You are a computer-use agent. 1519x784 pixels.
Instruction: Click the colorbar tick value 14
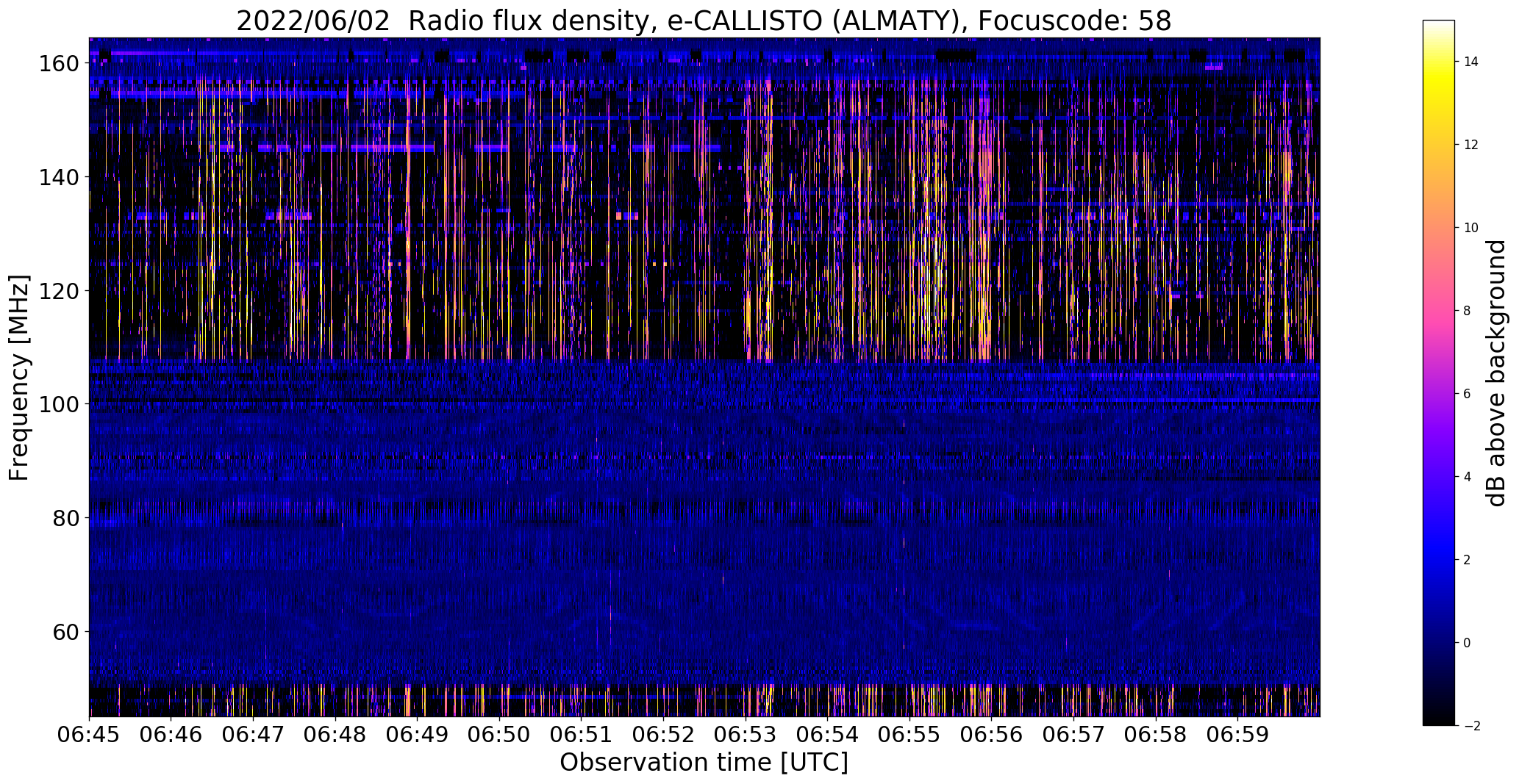coord(1471,62)
